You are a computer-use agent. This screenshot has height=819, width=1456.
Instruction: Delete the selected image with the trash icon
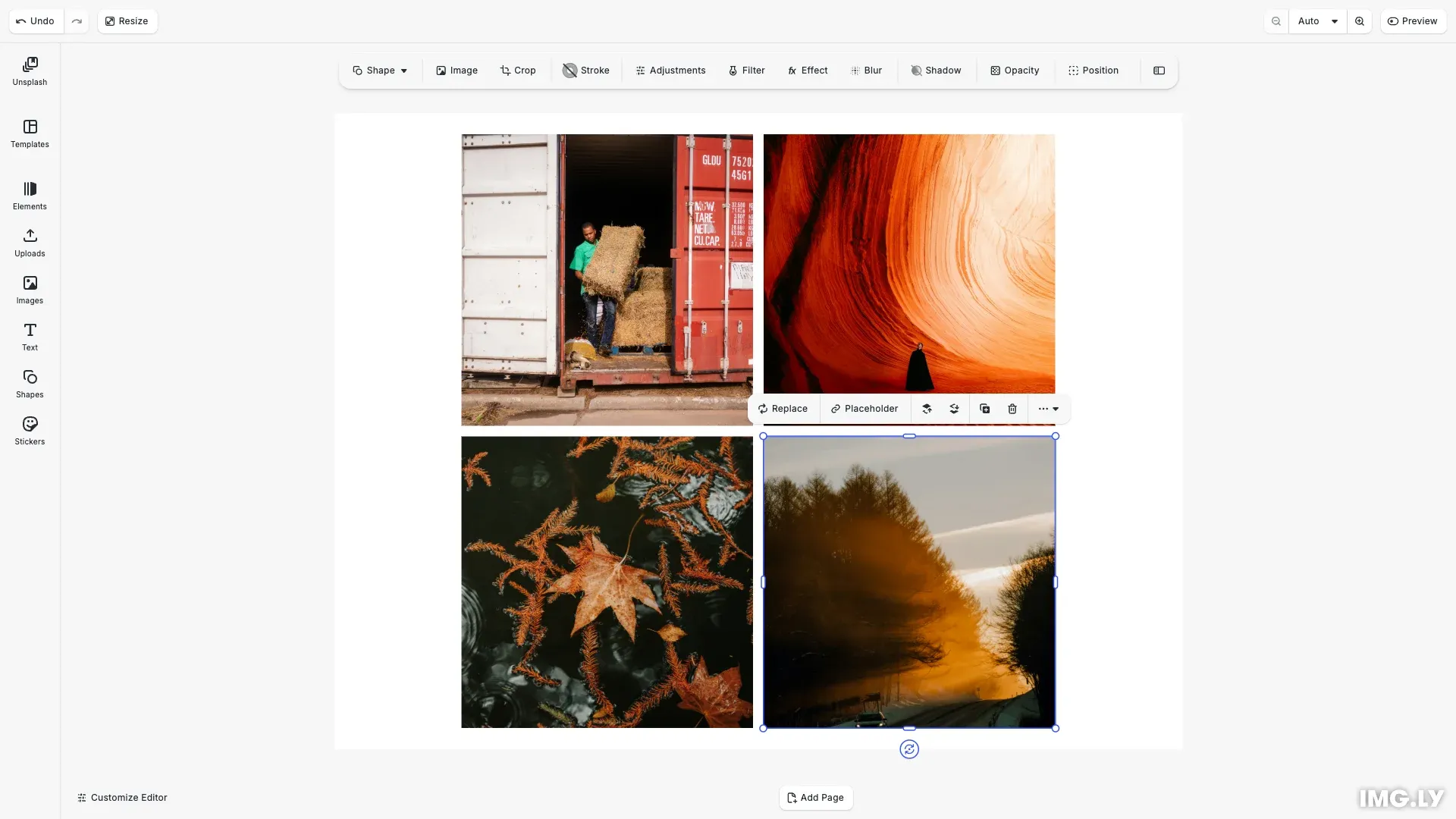(x=1012, y=409)
